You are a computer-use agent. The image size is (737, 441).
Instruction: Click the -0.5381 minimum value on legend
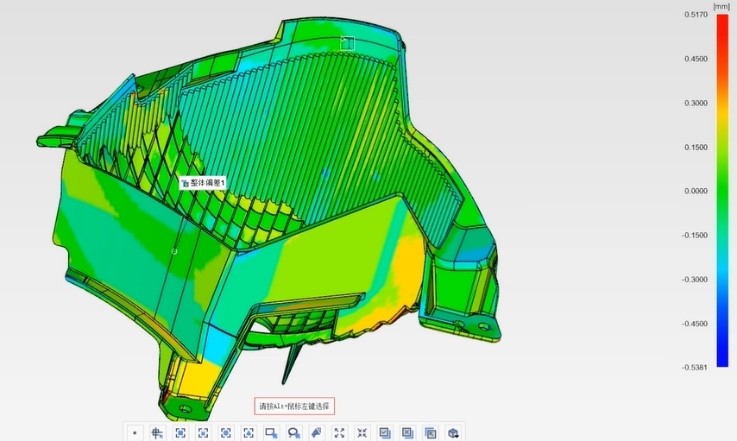click(696, 367)
